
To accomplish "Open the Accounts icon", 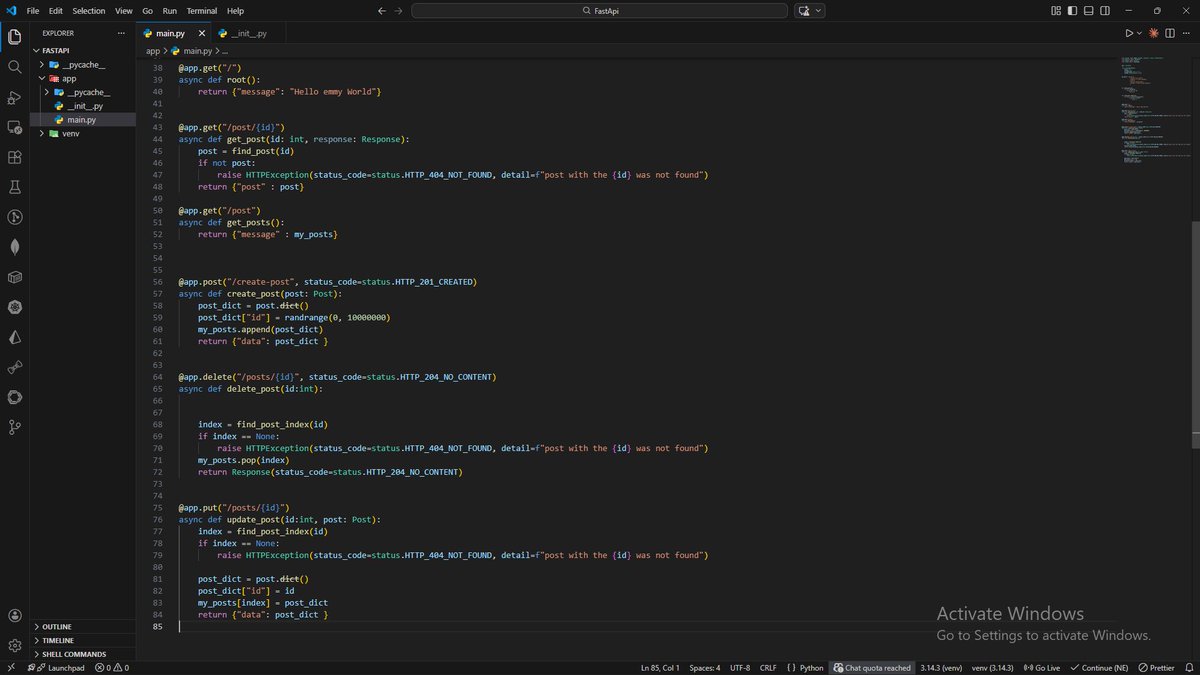I will pyautogui.click(x=14, y=616).
